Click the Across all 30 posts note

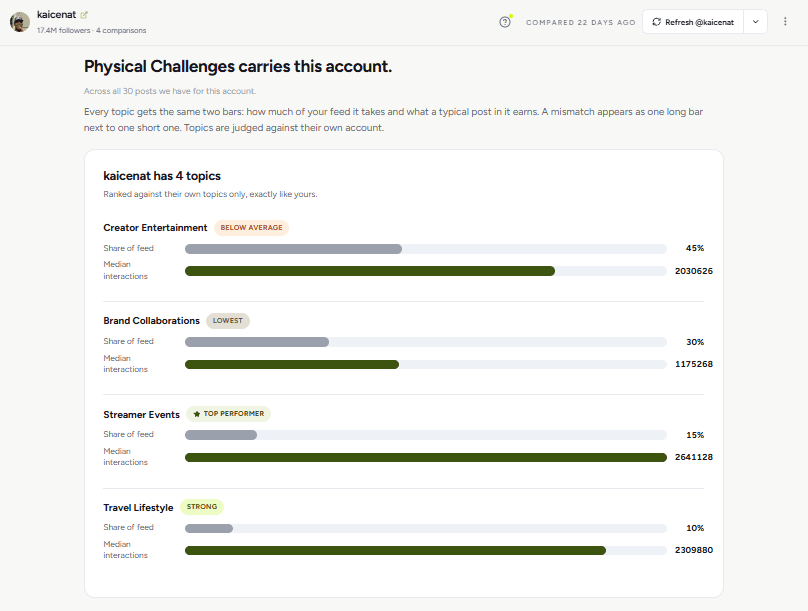click(x=170, y=91)
